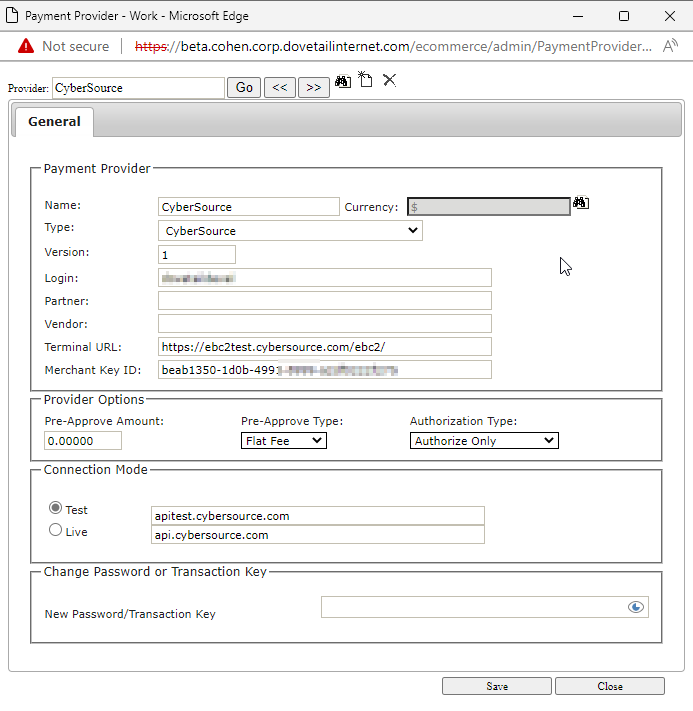Image resolution: width=693 pixels, height=711 pixels.
Task: Click the new provider document icon
Action: (365, 79)
